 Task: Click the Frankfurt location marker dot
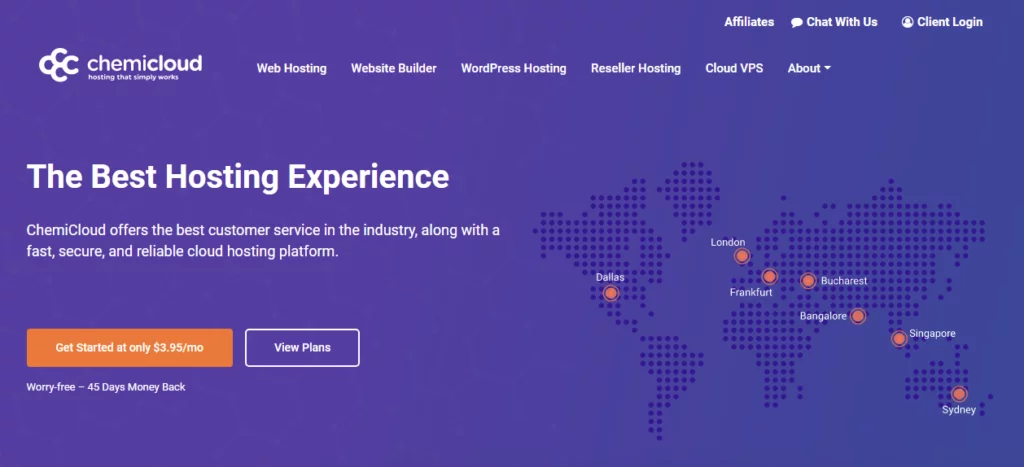[x=769, y=277]
